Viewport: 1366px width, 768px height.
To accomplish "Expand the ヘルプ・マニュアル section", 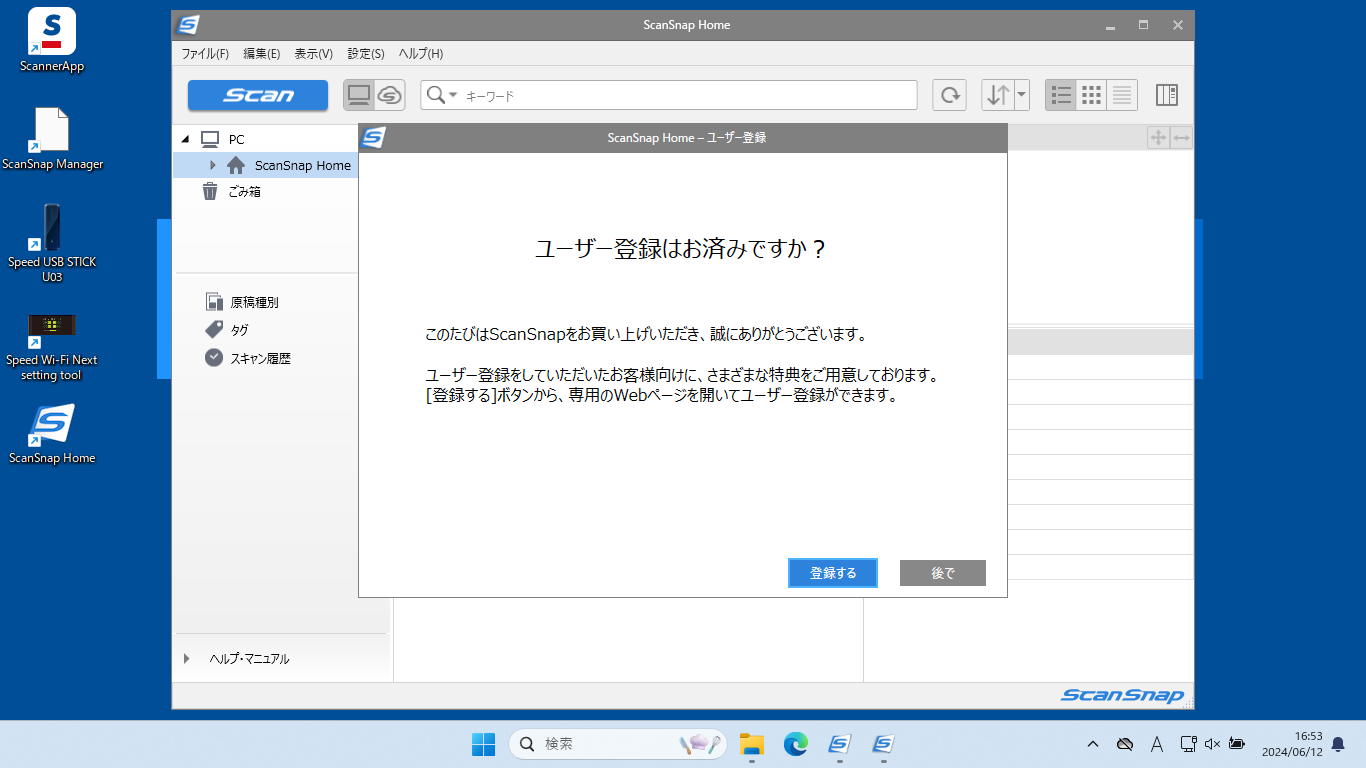I will pyautogui.click(x=186, y=659).
